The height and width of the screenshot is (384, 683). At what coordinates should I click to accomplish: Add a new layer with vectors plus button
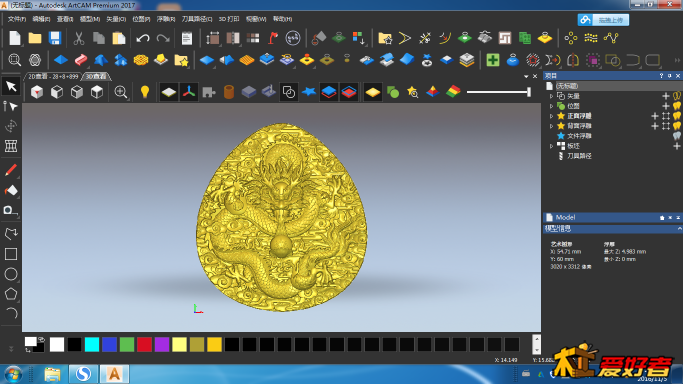pos(666,96)
